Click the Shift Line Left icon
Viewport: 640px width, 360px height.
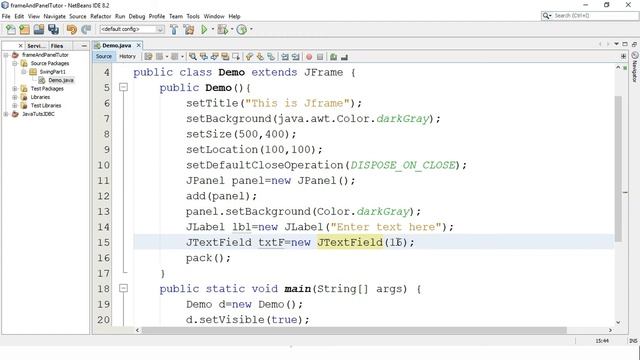[285, 57]
